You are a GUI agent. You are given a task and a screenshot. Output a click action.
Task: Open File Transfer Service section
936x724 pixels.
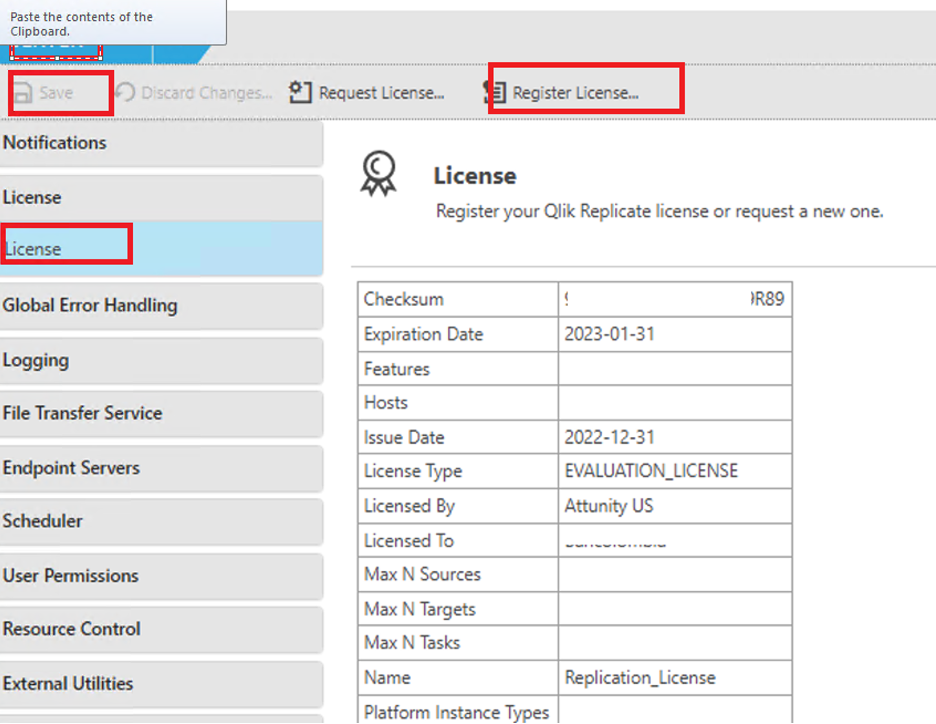[161, 413]
